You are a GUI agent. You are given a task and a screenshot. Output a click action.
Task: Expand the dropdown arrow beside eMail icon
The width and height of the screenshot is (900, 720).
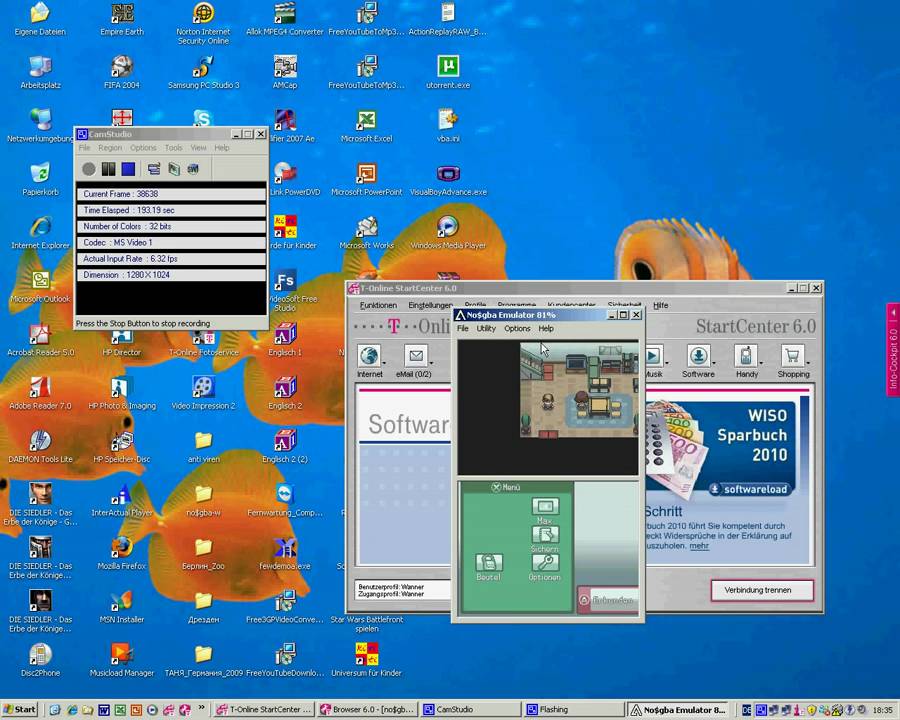(431, 363)
